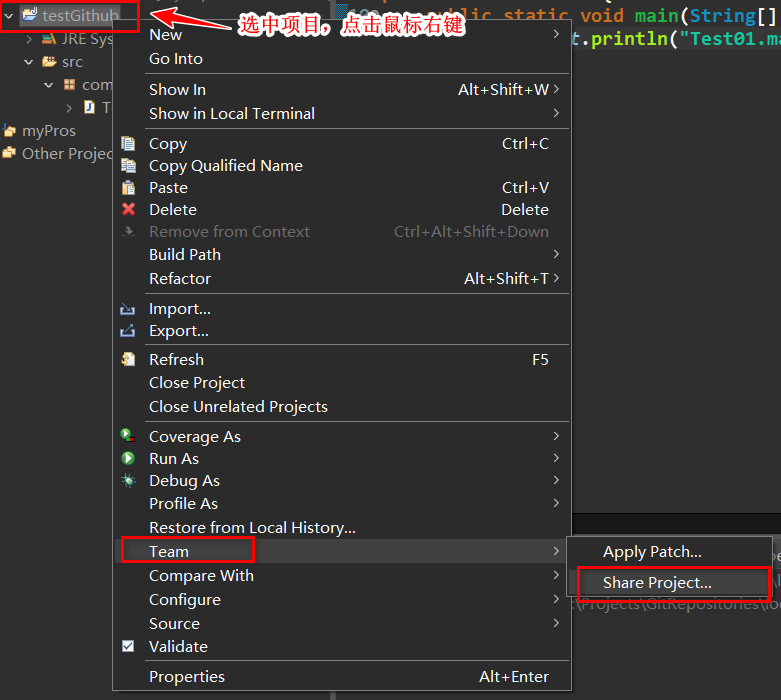Click the JRE System Library icon

[48, 38]
